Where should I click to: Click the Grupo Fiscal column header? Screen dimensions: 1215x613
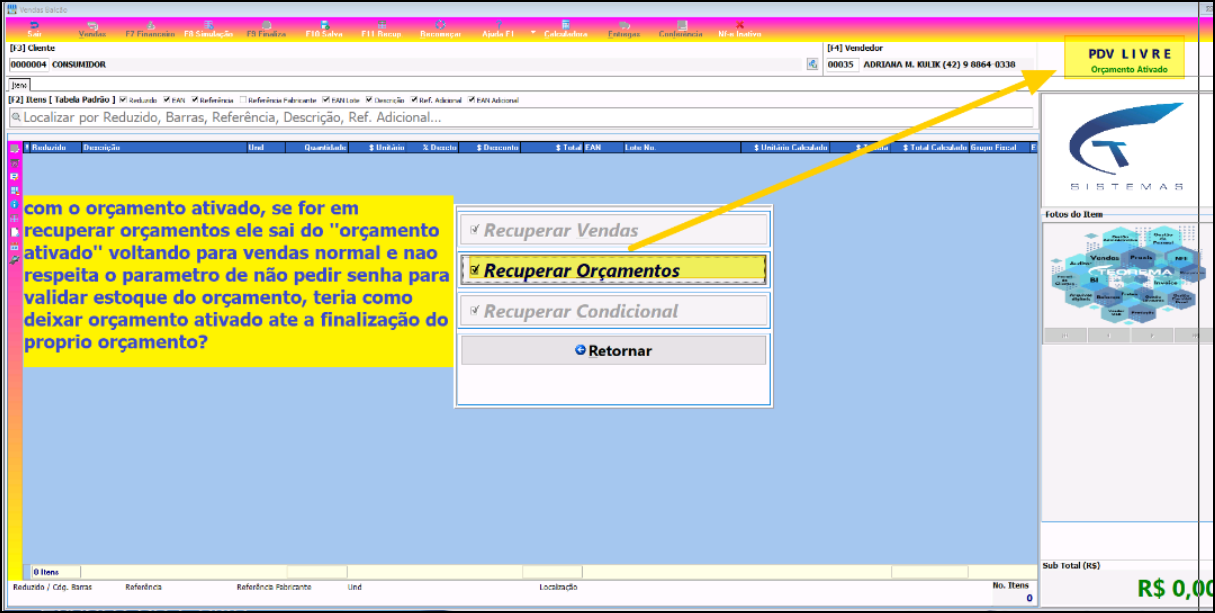(x=999, y=147)
